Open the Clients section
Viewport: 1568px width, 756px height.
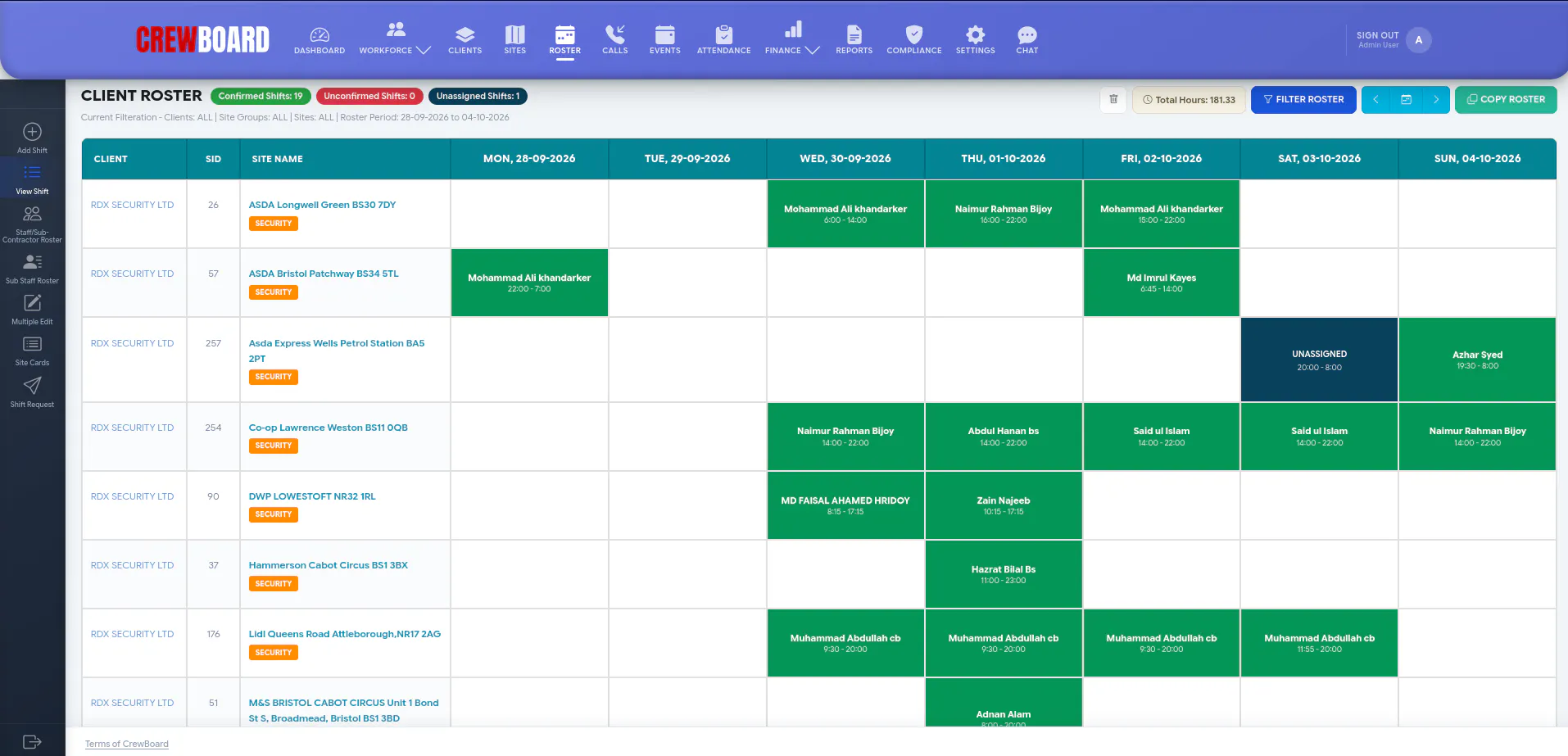click(465, 40)
